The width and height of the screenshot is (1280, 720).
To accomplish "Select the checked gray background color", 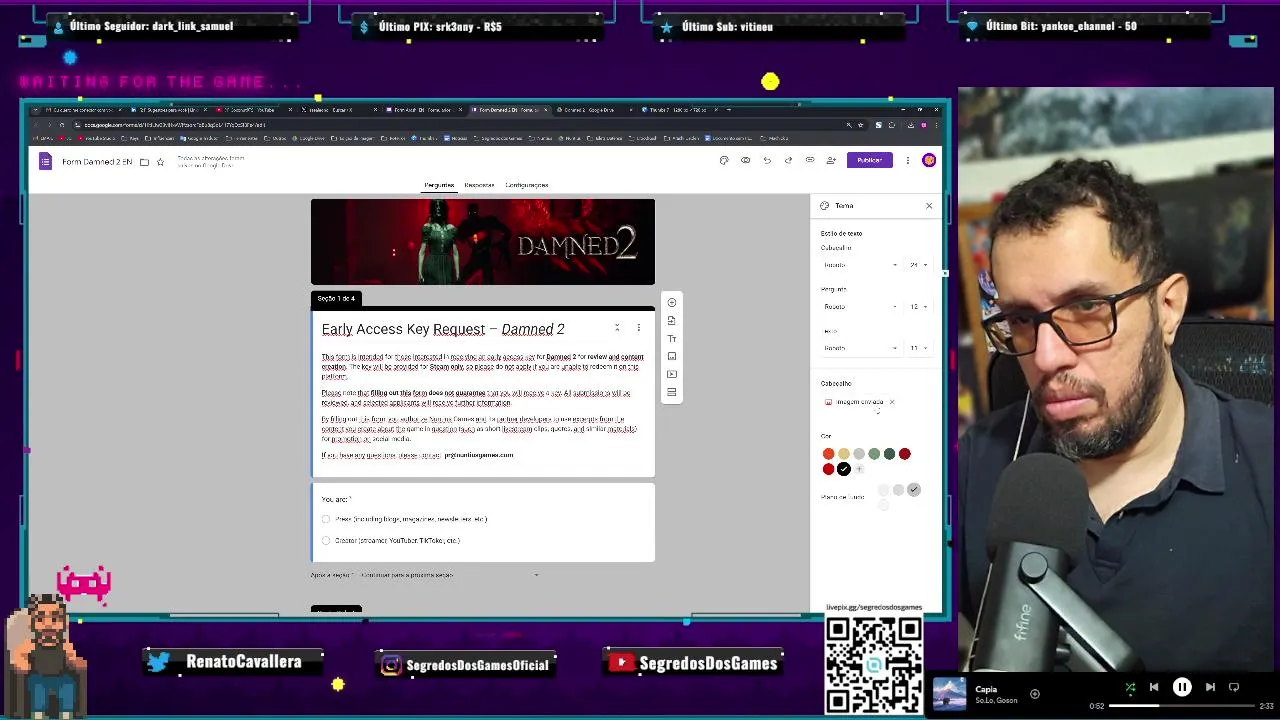I will (x=914, y=490).
